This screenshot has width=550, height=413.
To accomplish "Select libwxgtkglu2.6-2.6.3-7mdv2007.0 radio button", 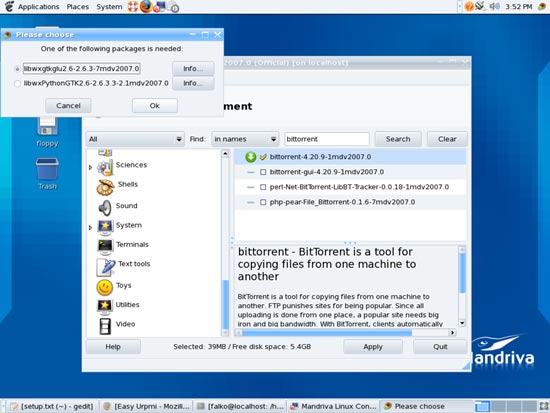I will (x=17, y=69).
